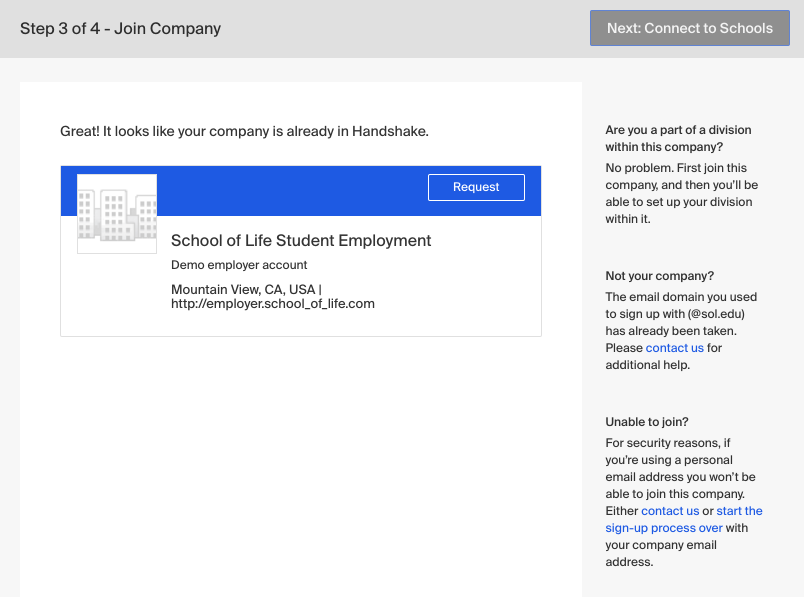Click 'Great! It looks like your company' message
Screen dimensions: 804x597
coord(244,132)
